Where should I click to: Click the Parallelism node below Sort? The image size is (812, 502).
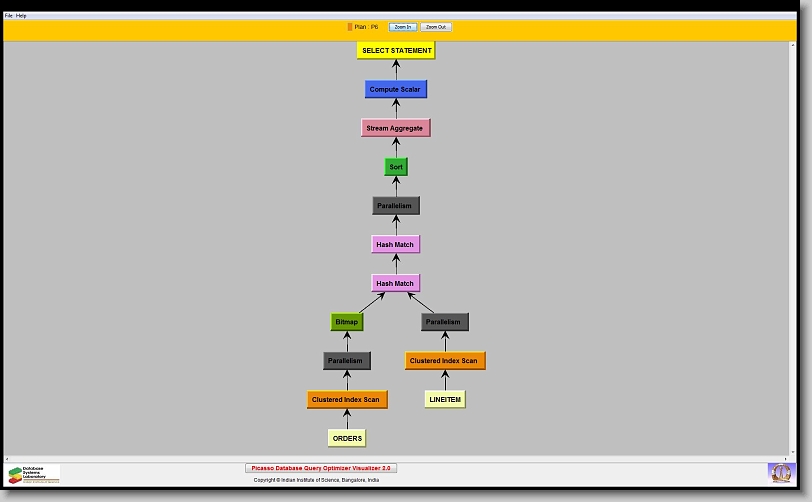396,206
